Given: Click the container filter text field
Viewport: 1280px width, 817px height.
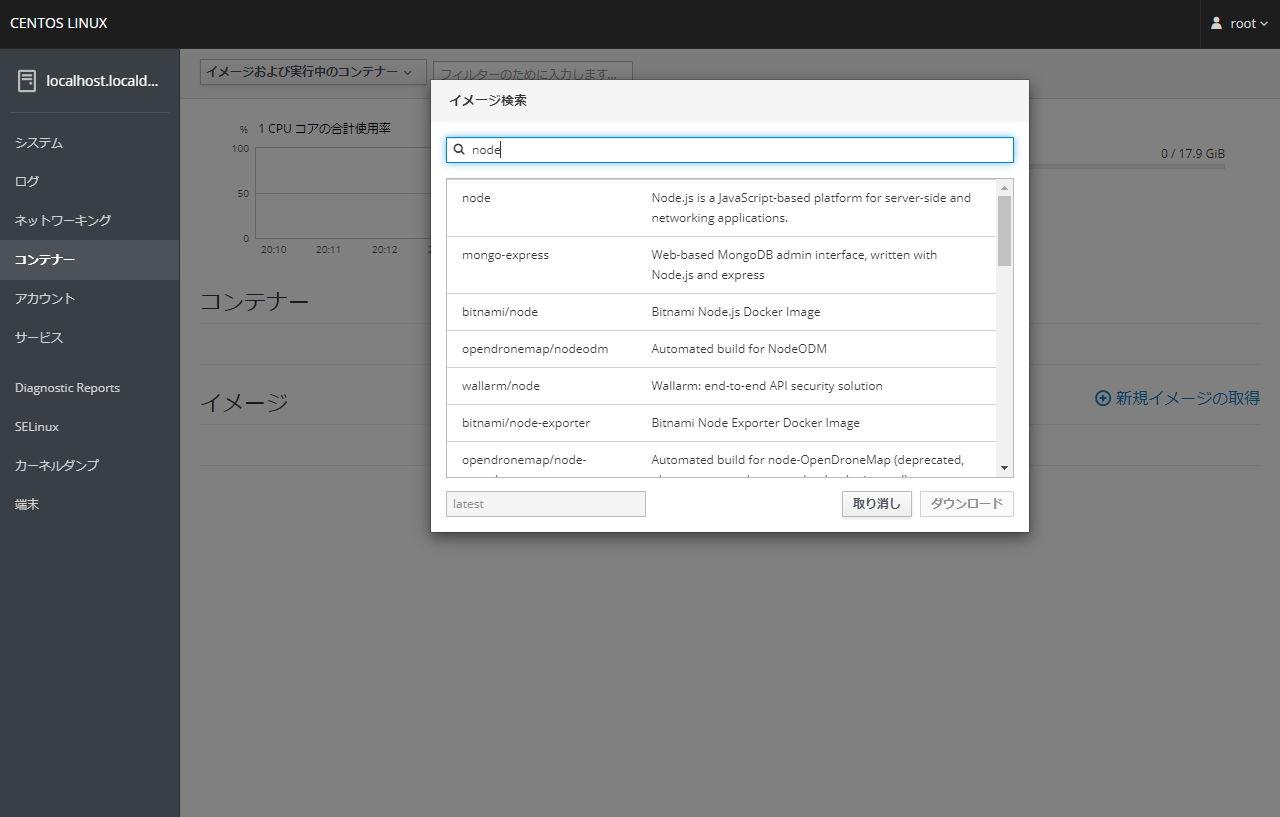Looking at the screenshot, I should [533, 74].
